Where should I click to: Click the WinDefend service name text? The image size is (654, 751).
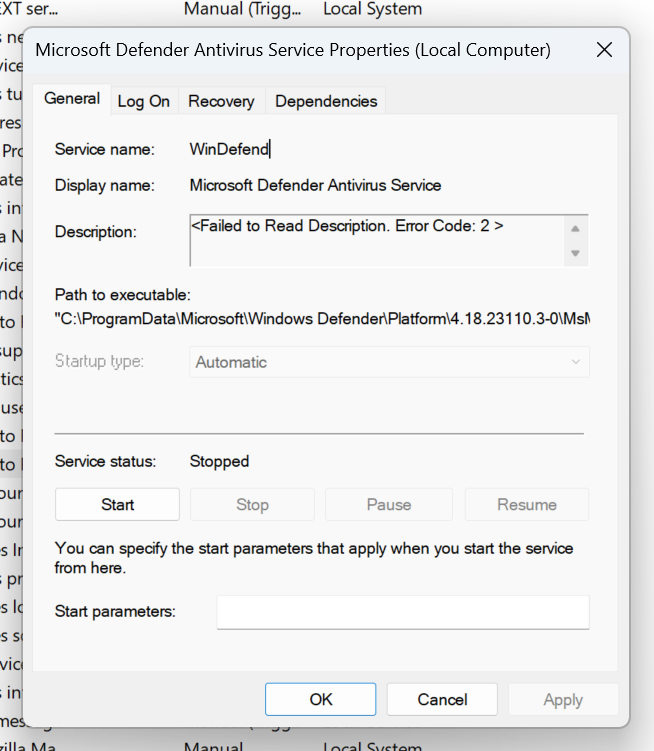pos(230,149)
